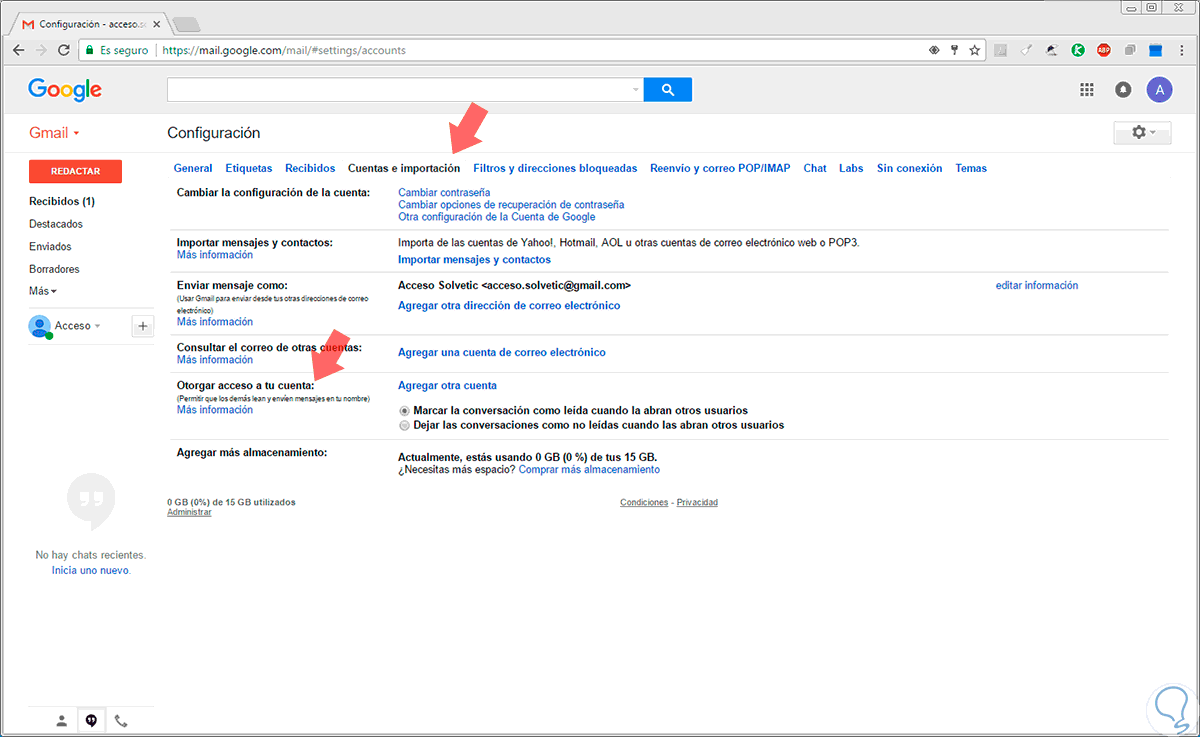1200x737 pixels.
Task: Open Otra configuración de la Cuenta de Google
Action: tap(496, 216)
